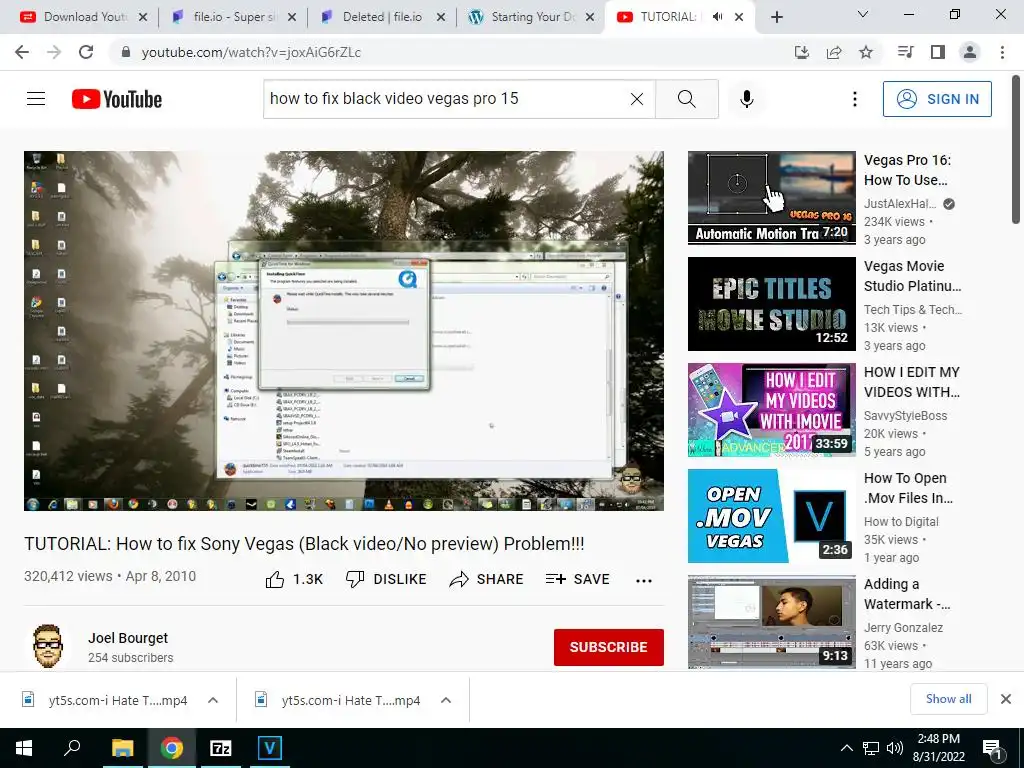Bookmark this page with the star icon
The image size is (1024, 768).
tap(866, 52)
